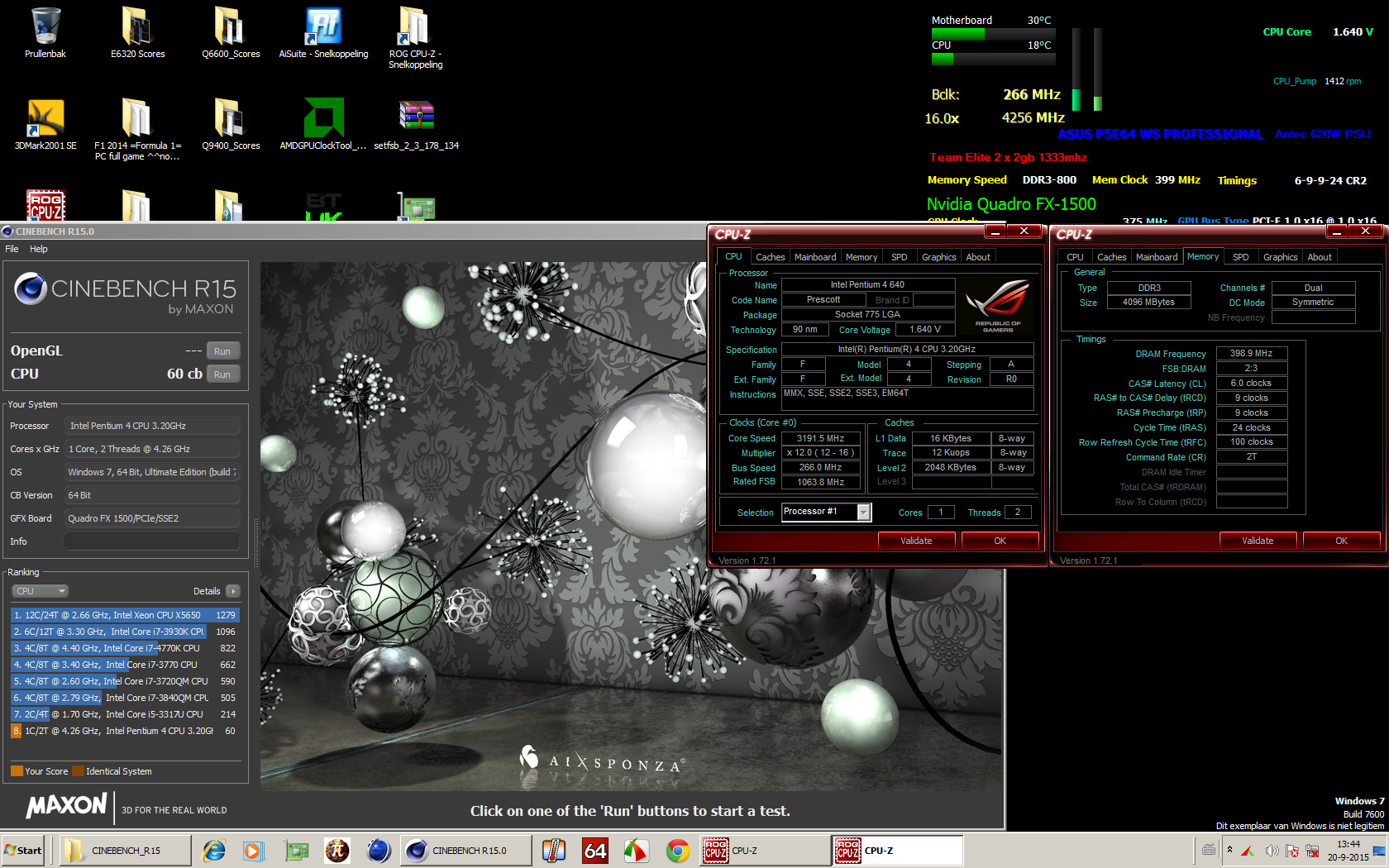Click the CINEBENCH R15.0 taskbar button
Screen dimensions: 1389x868
[x=466, y=850]
